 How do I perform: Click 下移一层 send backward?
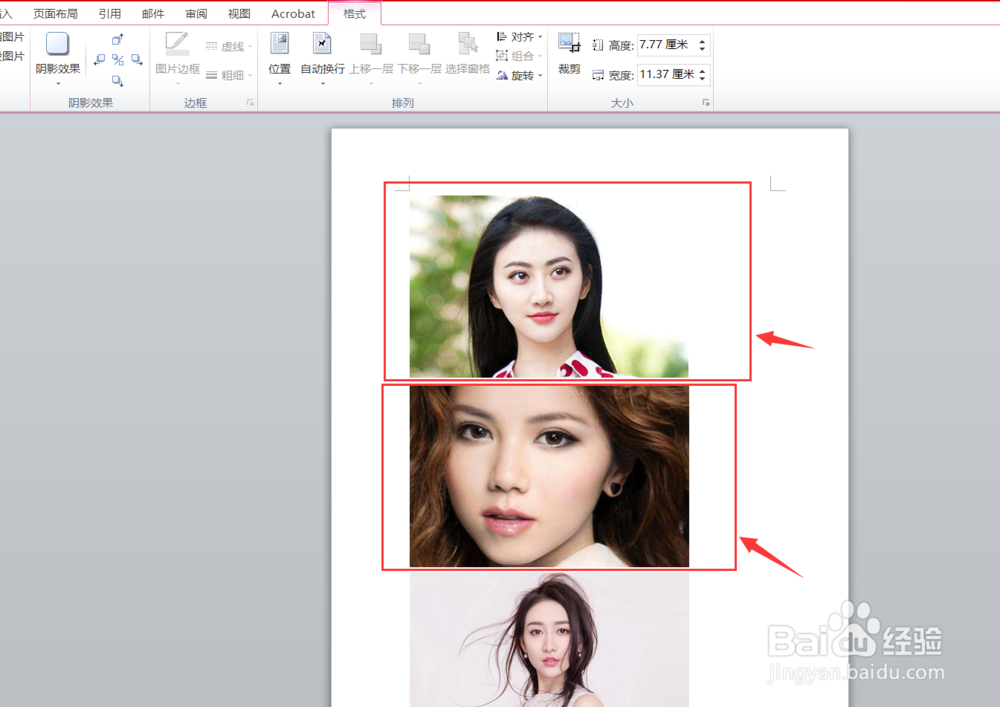click(419, 57)
